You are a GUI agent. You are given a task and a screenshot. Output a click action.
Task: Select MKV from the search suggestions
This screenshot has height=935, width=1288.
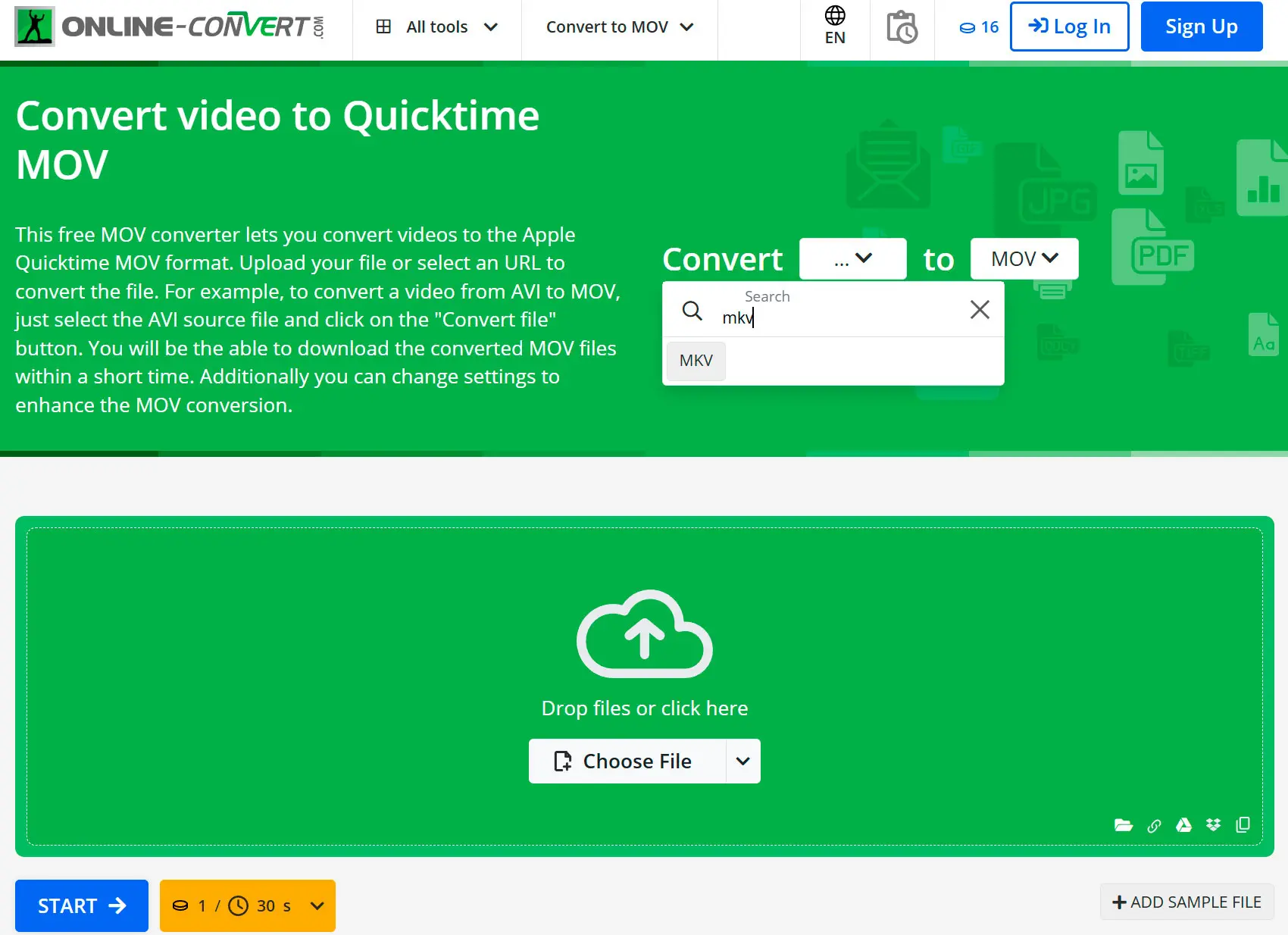[695, 361]
